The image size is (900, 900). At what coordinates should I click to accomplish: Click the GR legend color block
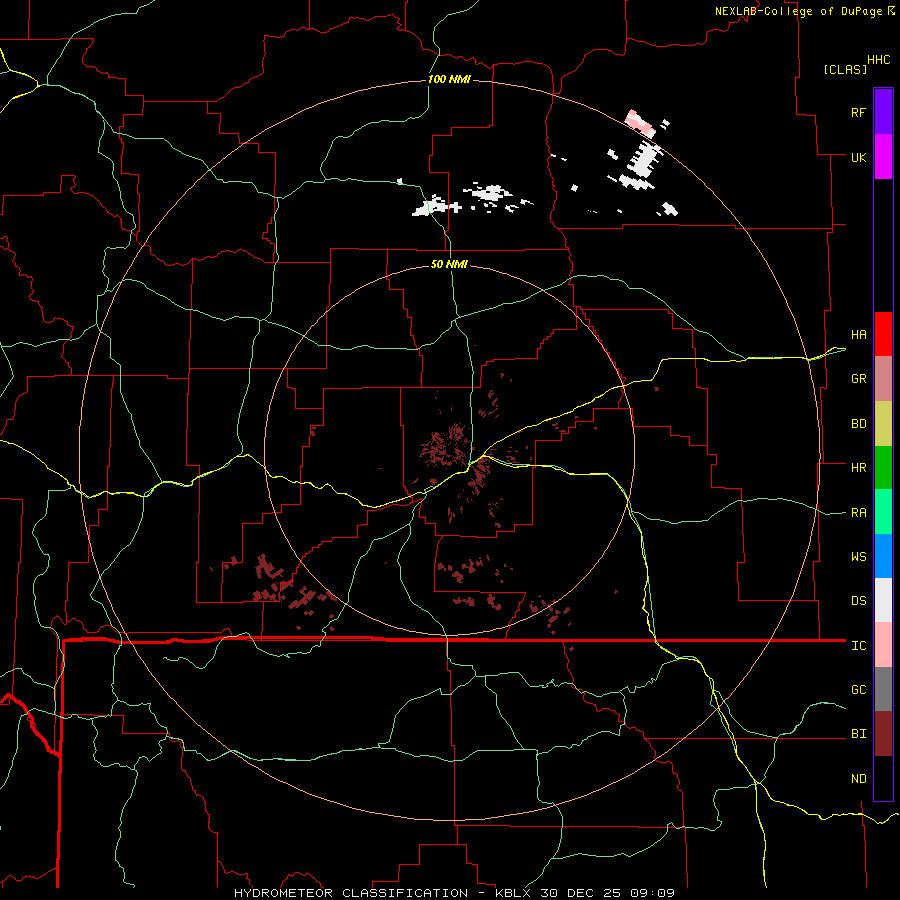(x=883, y=379)
